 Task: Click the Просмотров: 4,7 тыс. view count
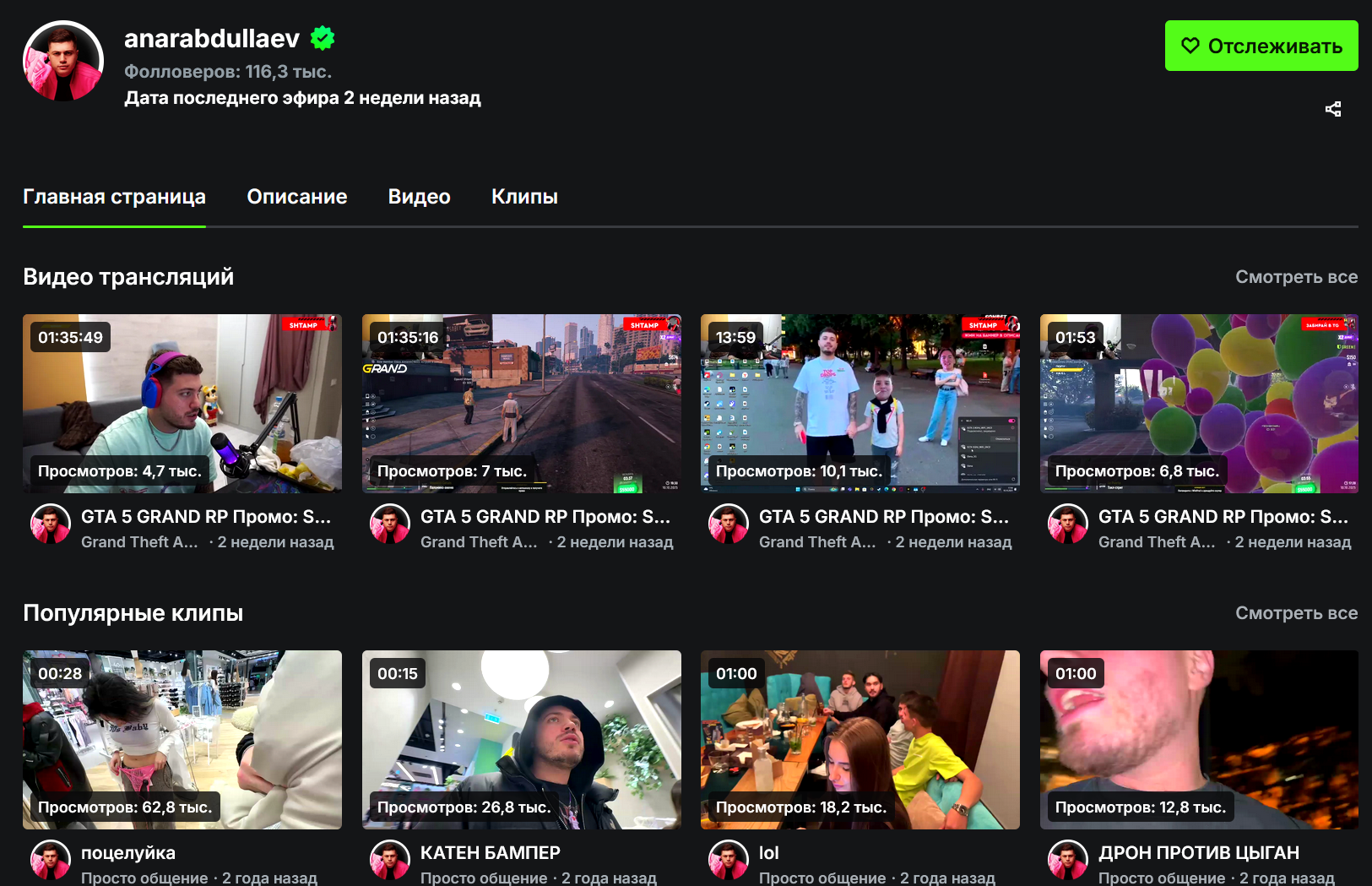click(x=120, y=471)
